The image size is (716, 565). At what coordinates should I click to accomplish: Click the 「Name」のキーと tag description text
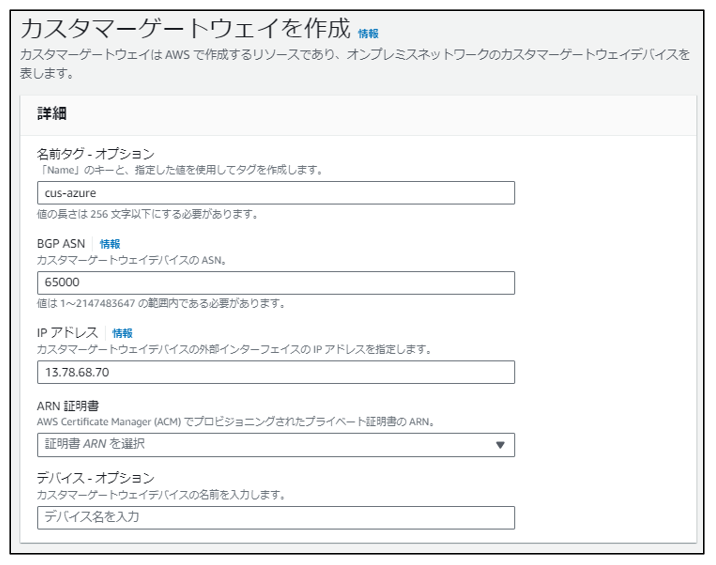coord(180,170)
